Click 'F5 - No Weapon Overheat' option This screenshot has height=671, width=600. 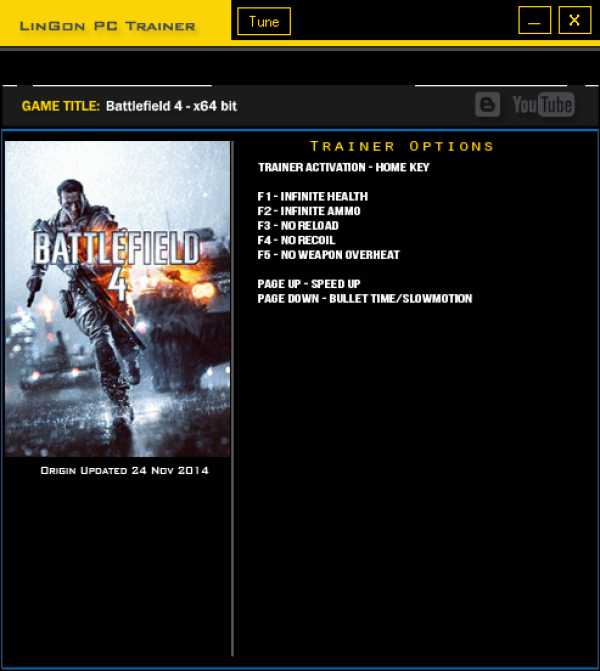pyautogui.click(x=329, y=255)
